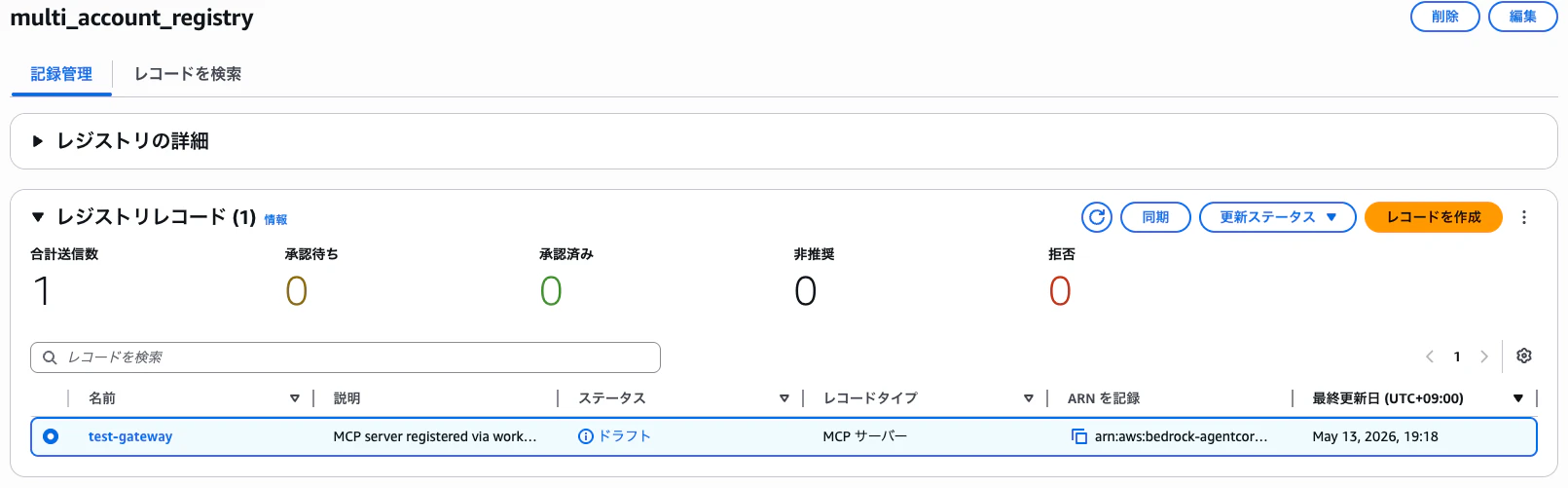The image size is (1568, 488).
Task: Click the 情報 link beside the heading
Action: click(x=275, y=220)
